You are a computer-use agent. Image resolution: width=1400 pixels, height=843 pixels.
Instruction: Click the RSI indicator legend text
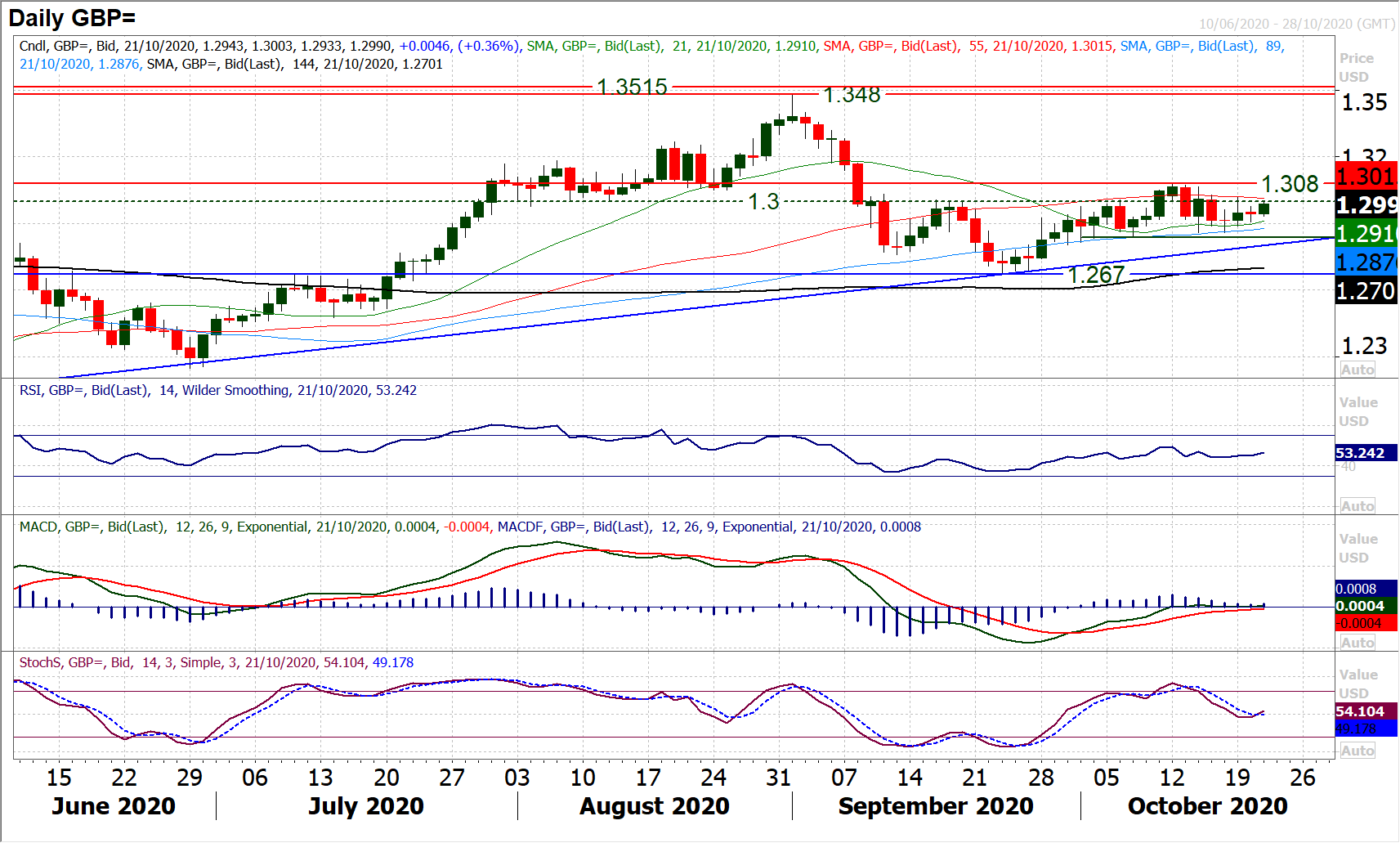click(x=217, y=391)
